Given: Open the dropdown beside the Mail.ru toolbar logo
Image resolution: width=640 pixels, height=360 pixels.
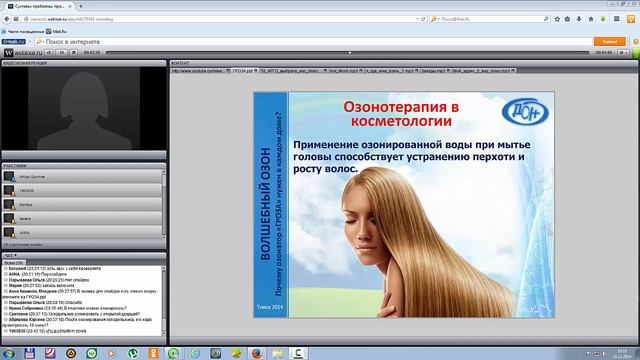Looking at the screenshot, I should click(x=29, y=42).
